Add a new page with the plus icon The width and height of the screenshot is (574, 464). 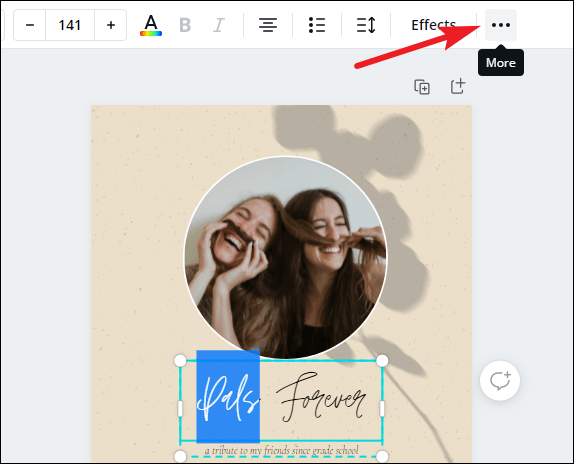click(458, 87)
